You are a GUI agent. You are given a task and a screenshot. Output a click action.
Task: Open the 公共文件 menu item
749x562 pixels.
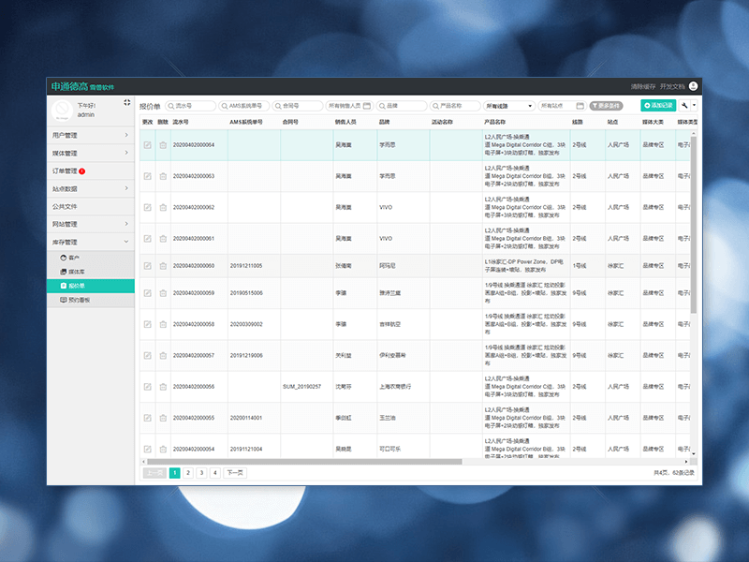point(90,206)
